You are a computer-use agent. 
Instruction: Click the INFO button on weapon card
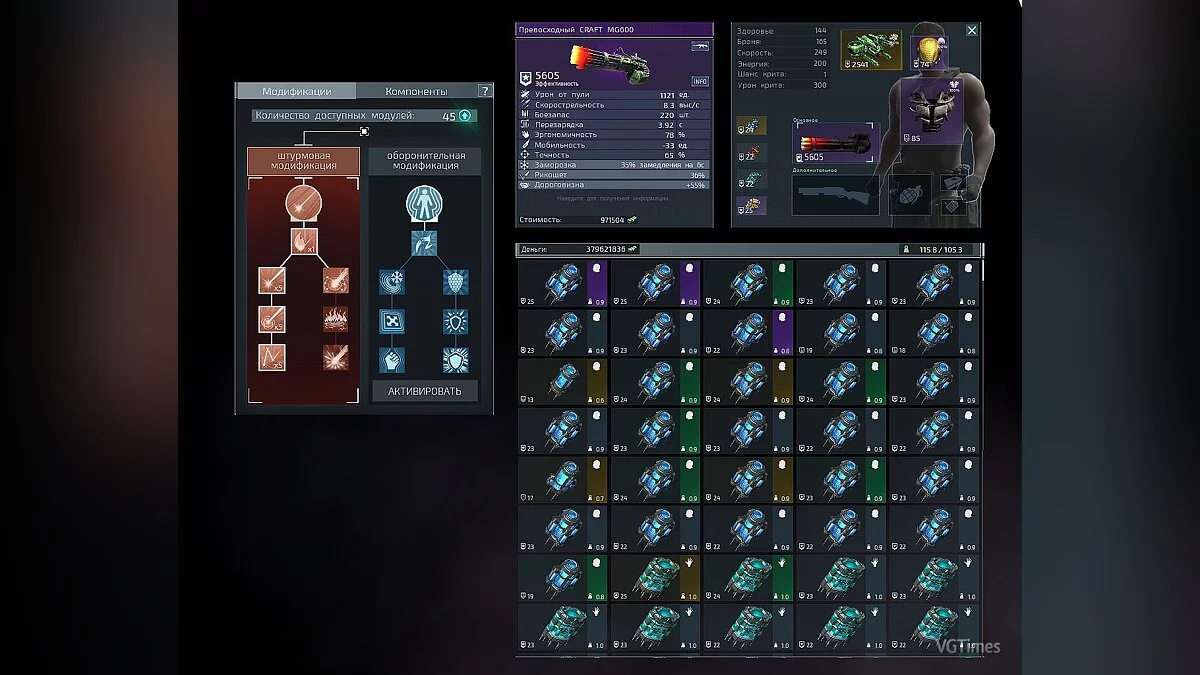point(700,81)
